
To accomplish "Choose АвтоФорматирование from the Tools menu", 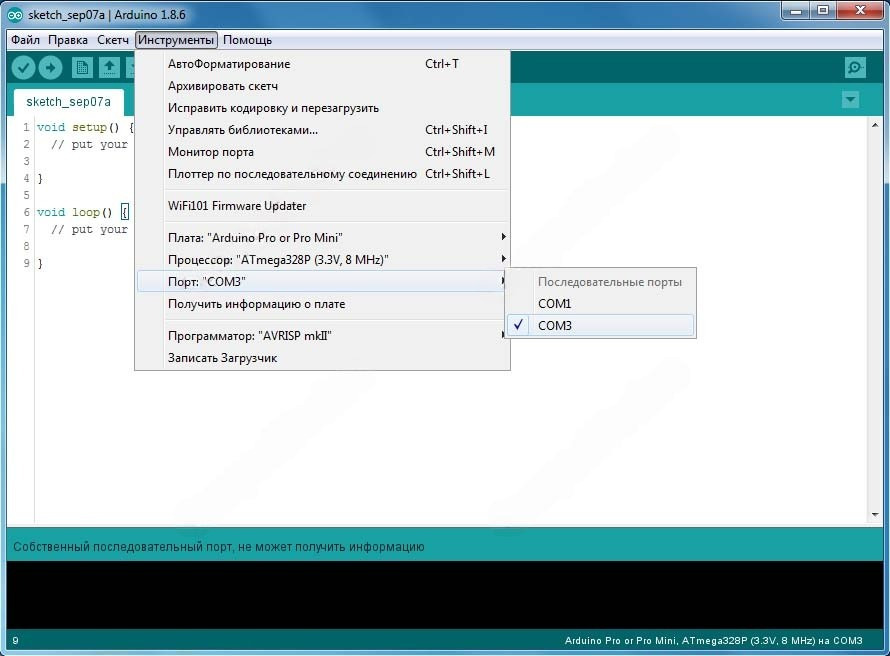I will click(229, 64).
